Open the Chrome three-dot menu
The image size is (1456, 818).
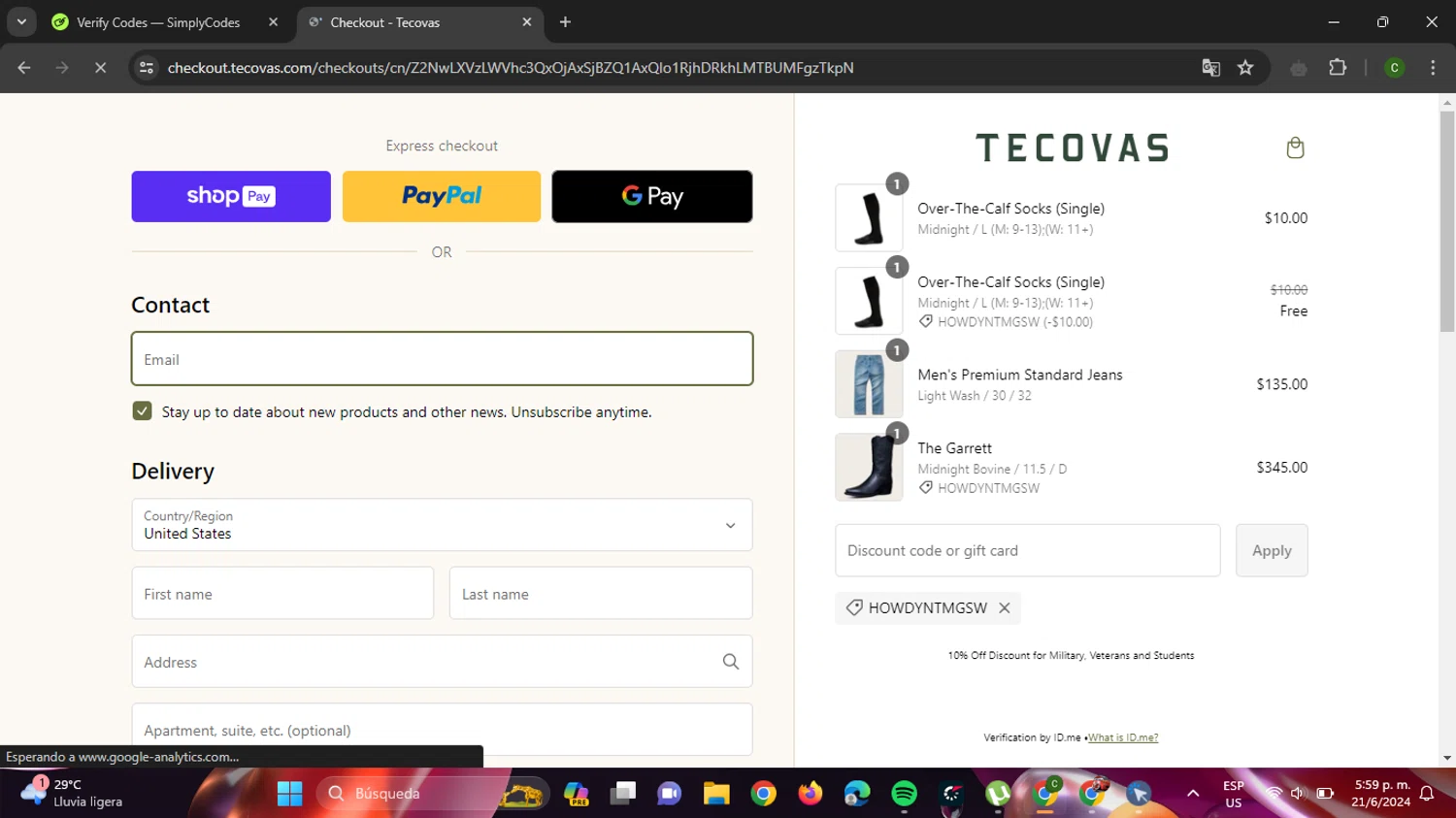1433,68
